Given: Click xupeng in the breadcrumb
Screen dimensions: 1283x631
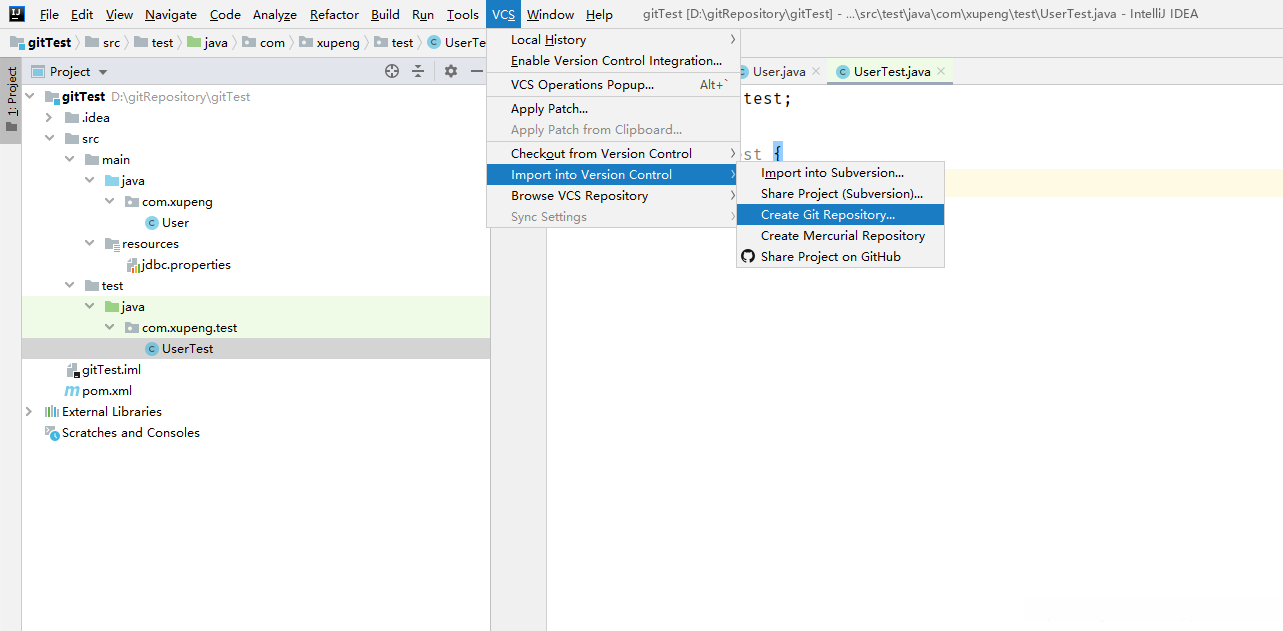Looking at the screenshot, I should [338, 43].
